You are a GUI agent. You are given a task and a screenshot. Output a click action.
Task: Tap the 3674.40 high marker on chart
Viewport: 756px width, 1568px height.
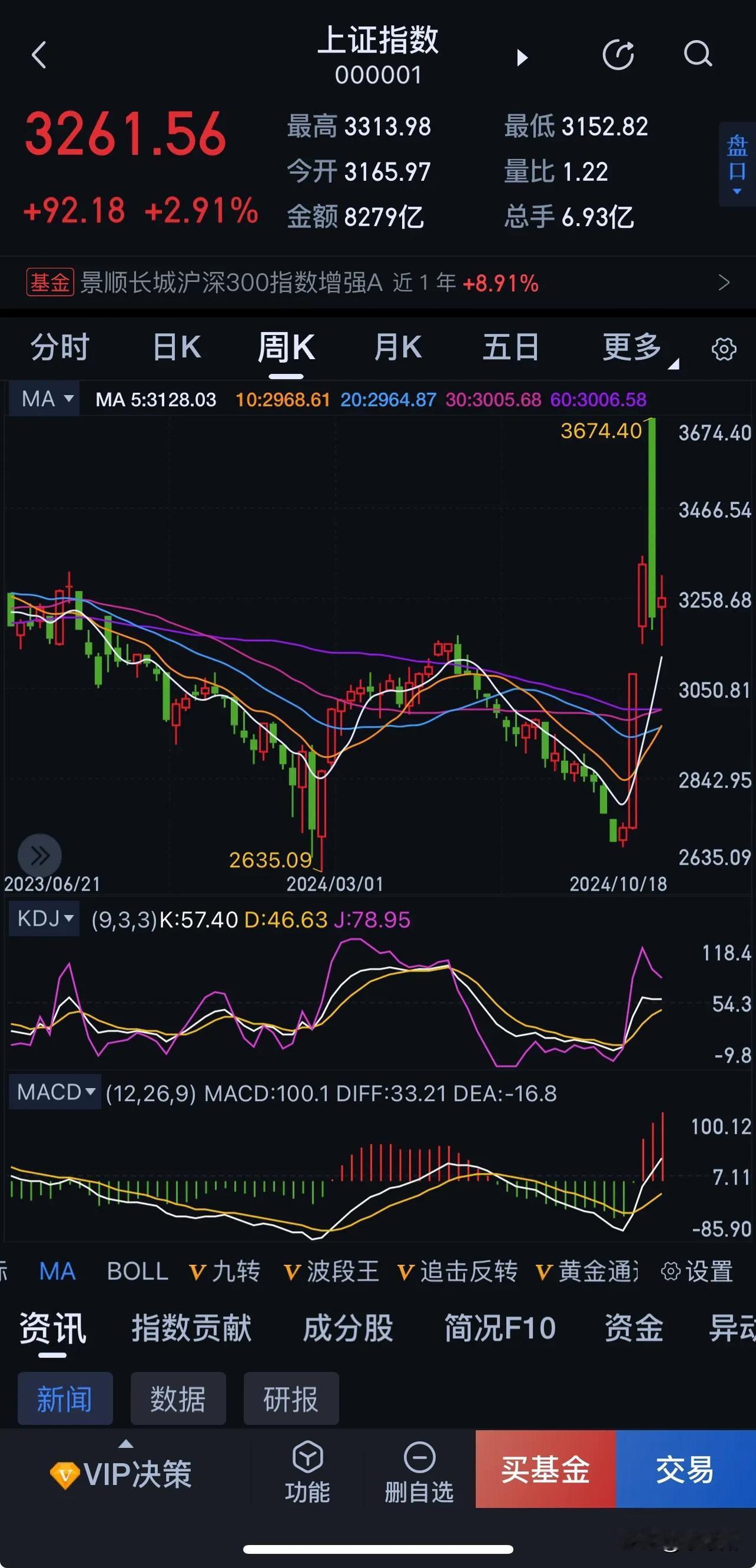(x=601, y=431)
